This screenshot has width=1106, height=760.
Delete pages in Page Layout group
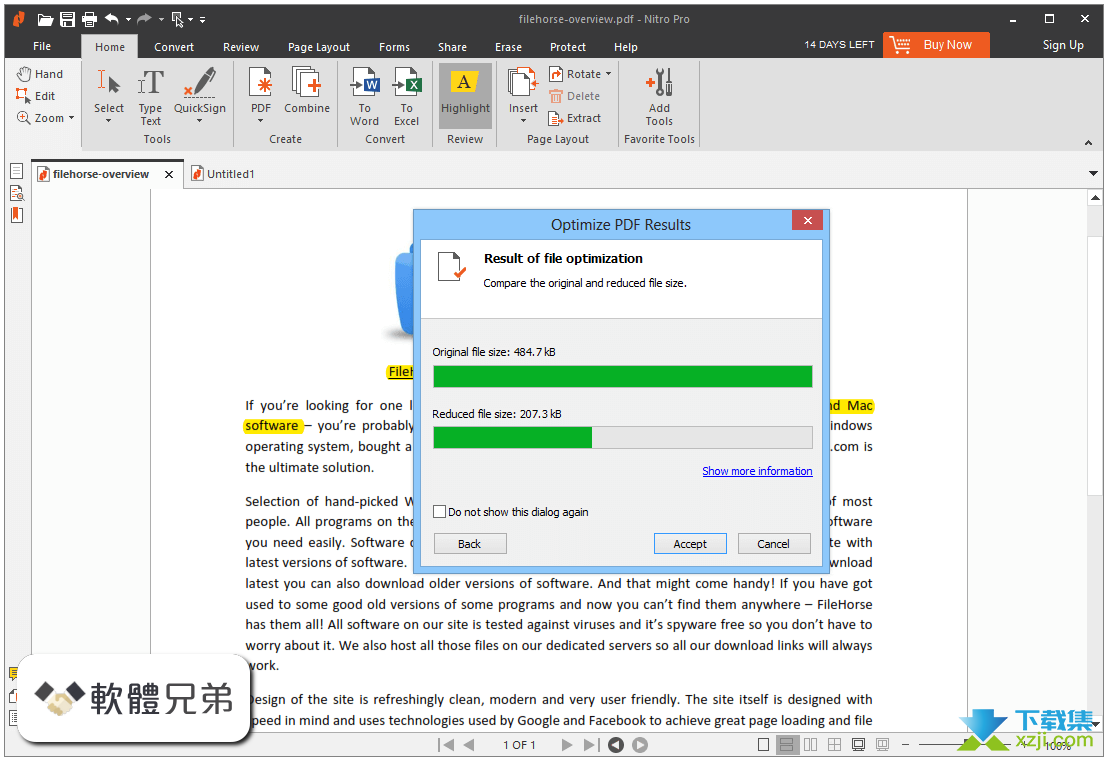(x=575, y=96)
